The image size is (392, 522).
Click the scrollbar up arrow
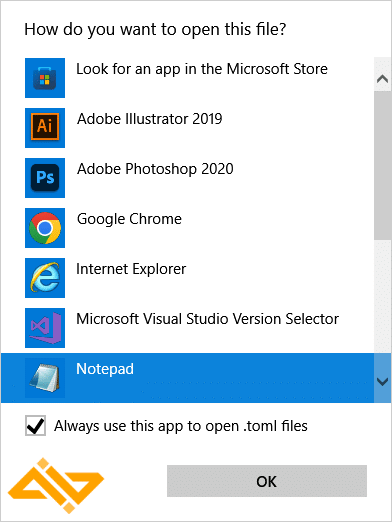(382, 79)
